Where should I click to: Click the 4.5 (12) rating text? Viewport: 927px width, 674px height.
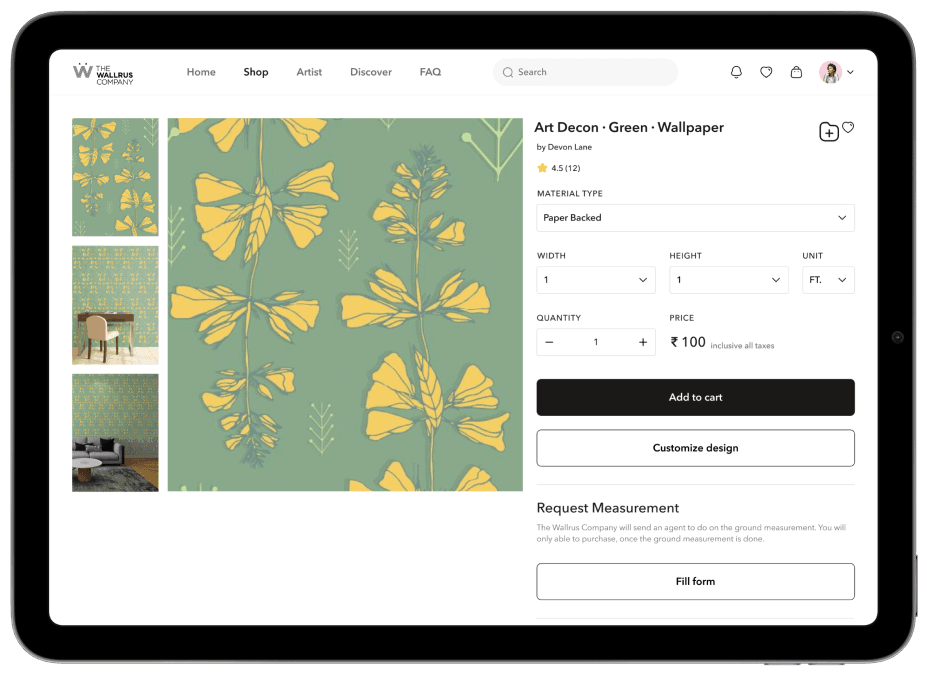click(x=566, y=168)
